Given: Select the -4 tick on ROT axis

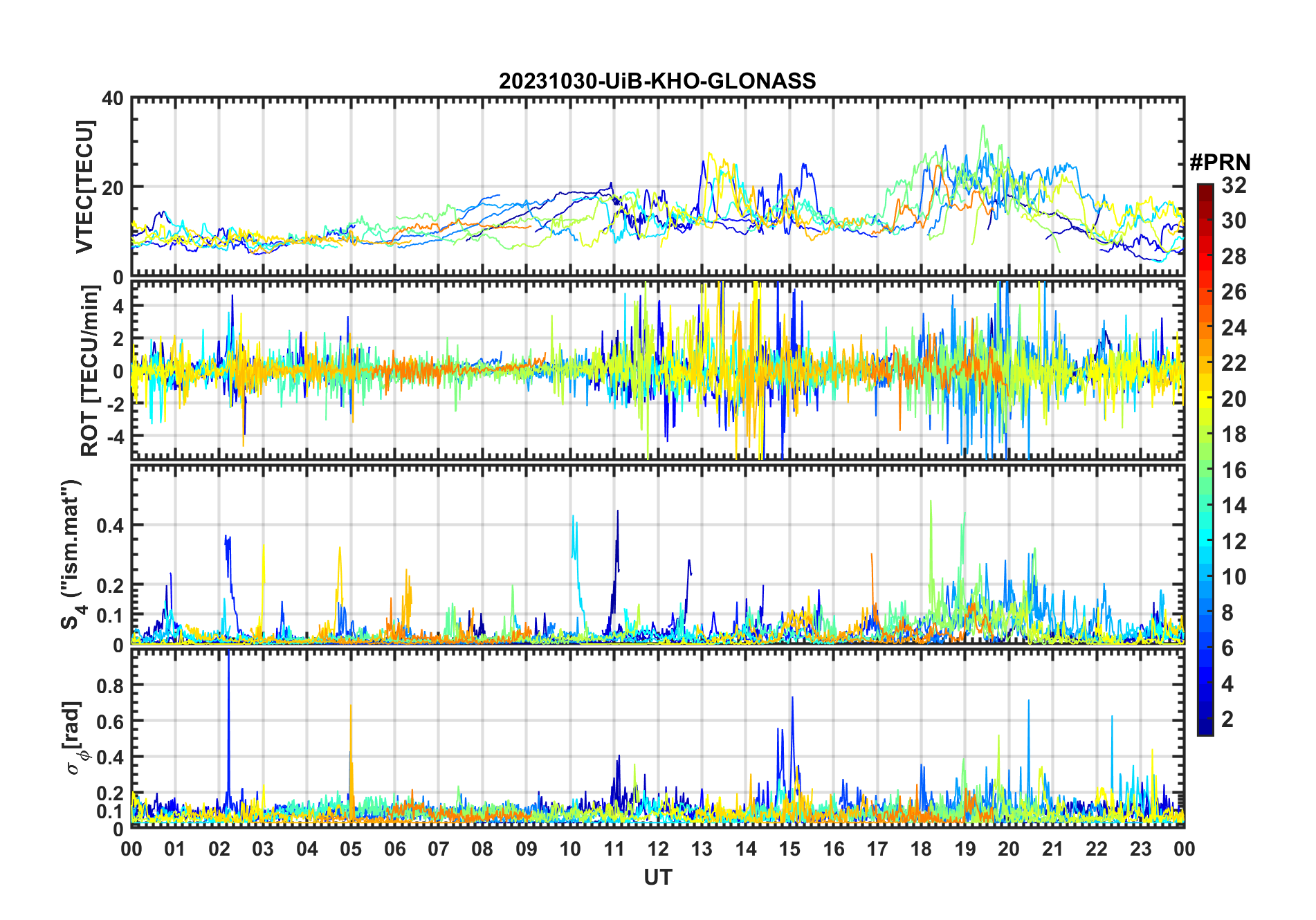Looking at the screenshot, I should coord(115,436).
